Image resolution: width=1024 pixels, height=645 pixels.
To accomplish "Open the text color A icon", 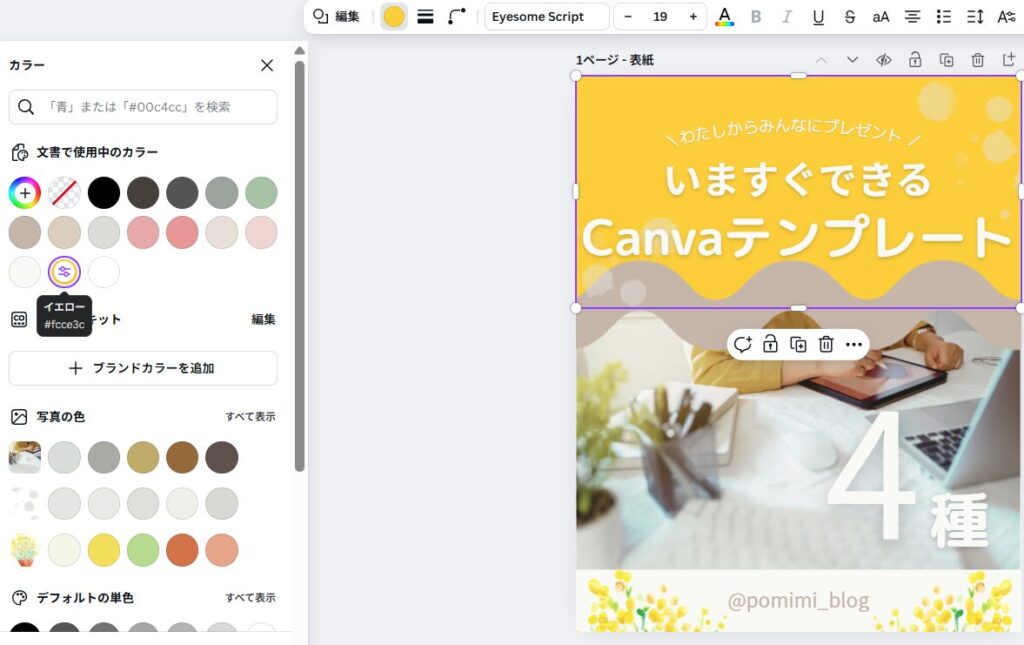I will pyautogui.click(x=724, y=16).
